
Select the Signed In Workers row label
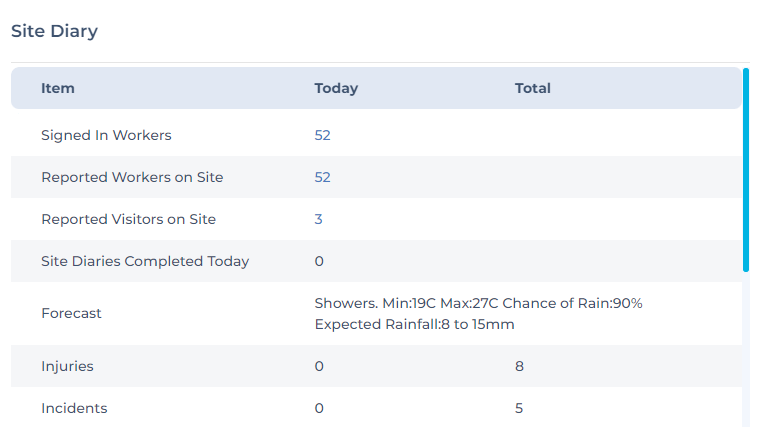click(x=106, y=135)
